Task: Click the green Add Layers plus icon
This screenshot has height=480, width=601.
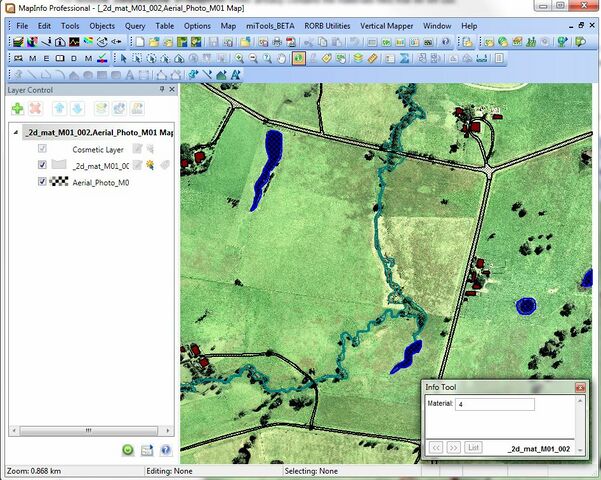Action: click(x=18, y=107)
